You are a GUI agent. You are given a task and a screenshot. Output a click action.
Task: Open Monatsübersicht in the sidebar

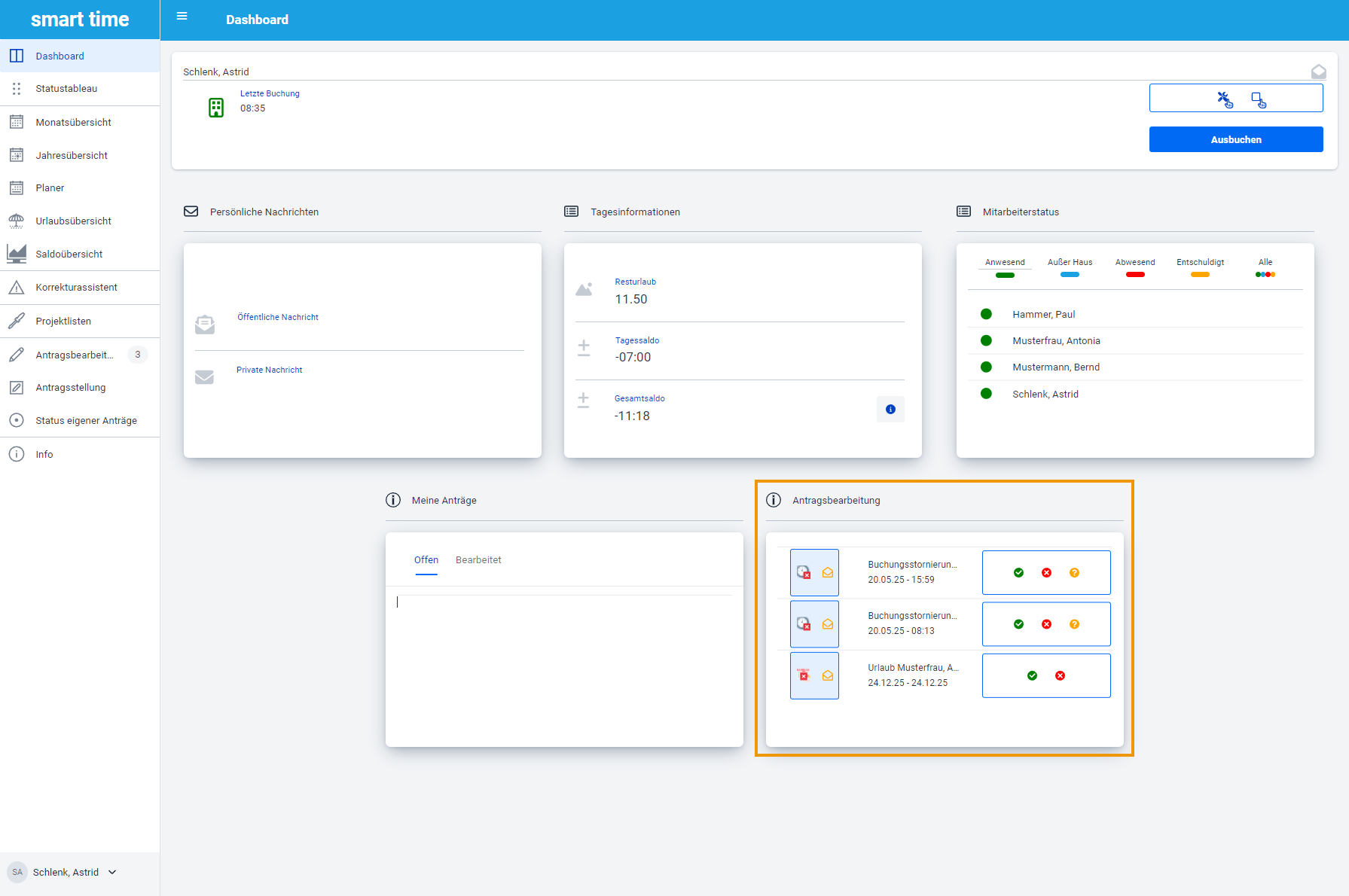[73, 122]
